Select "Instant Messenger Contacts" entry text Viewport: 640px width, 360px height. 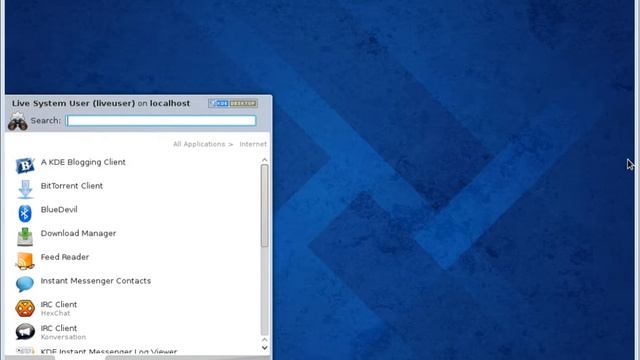coord(96,281)
